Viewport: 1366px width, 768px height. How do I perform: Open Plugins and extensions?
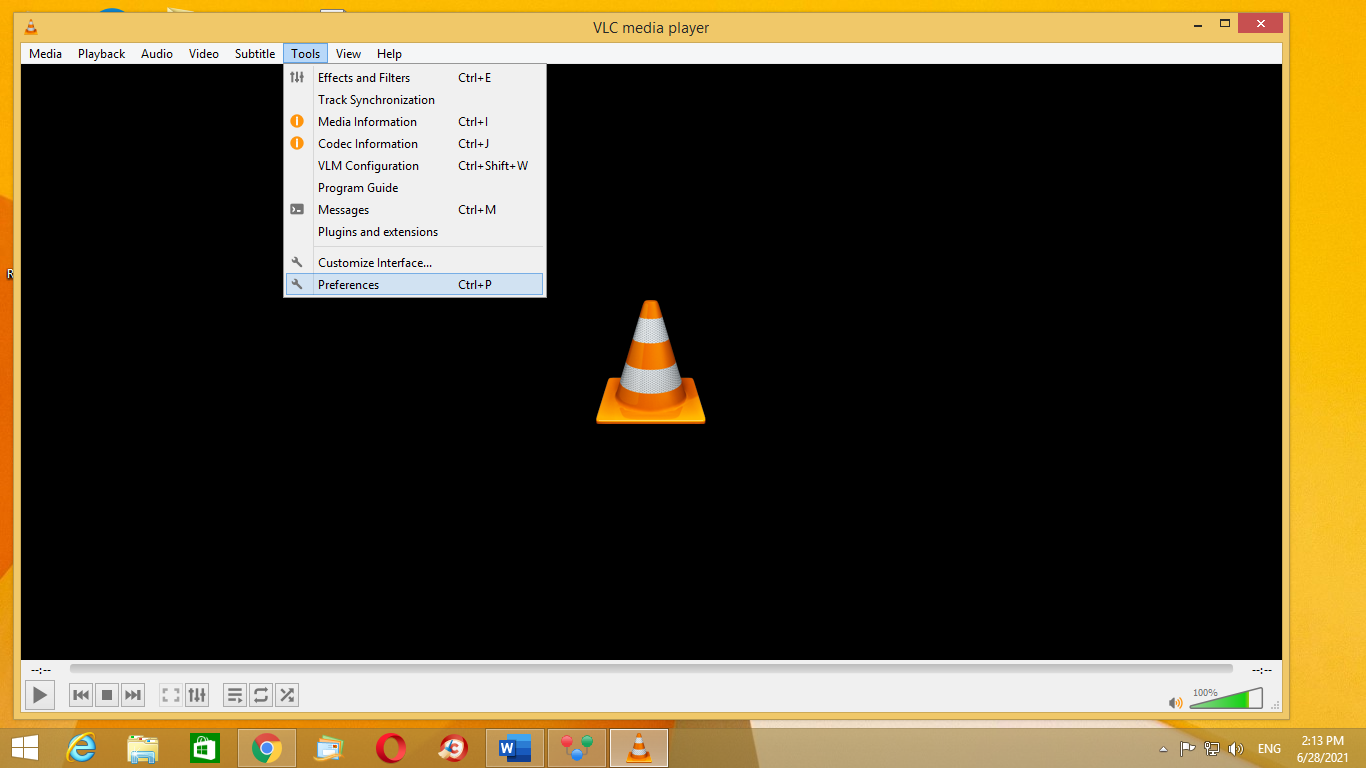click(x=415, y=232)
